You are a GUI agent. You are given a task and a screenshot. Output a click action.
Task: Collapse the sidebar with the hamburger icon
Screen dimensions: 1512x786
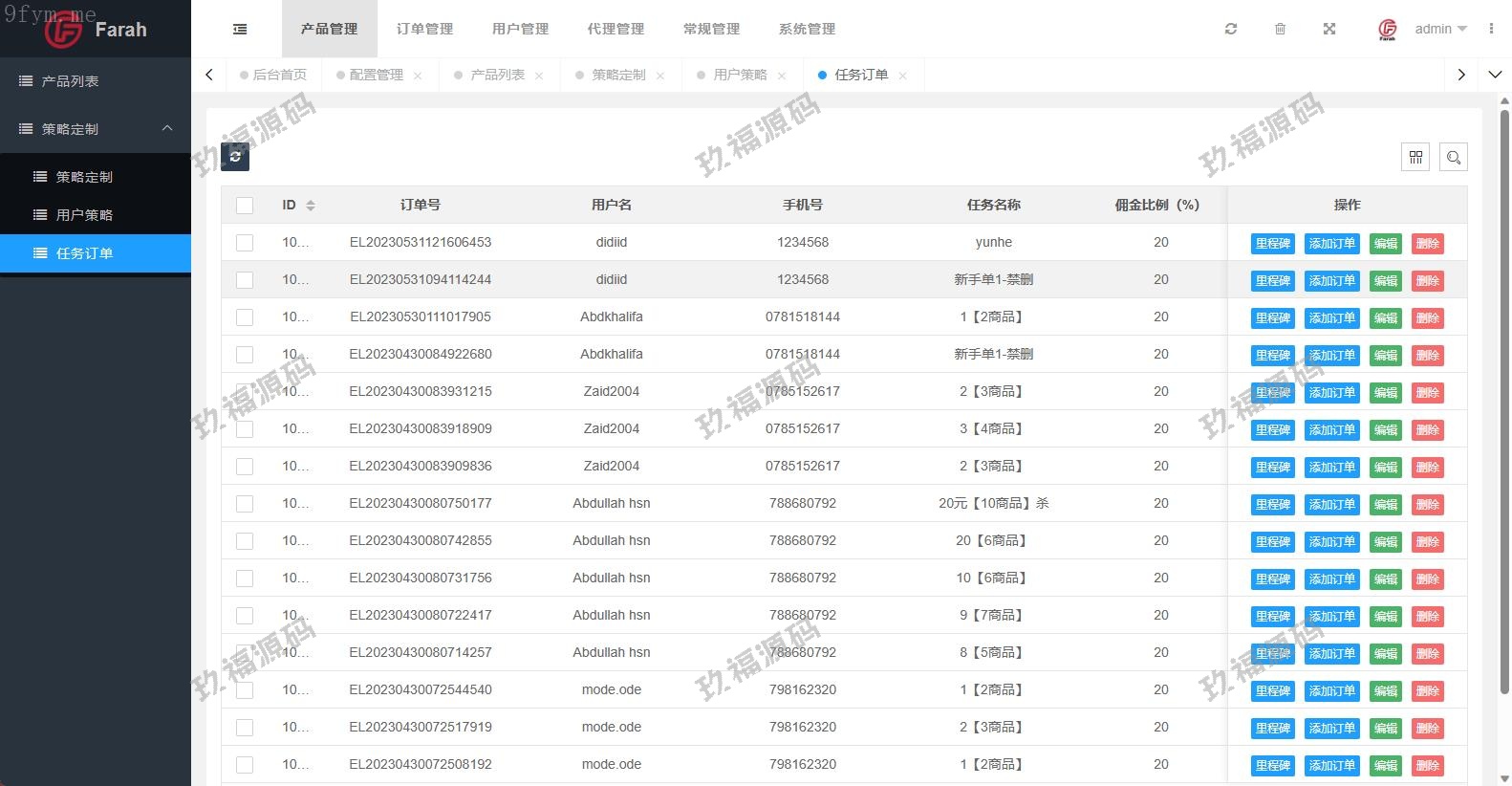point(240,30)
